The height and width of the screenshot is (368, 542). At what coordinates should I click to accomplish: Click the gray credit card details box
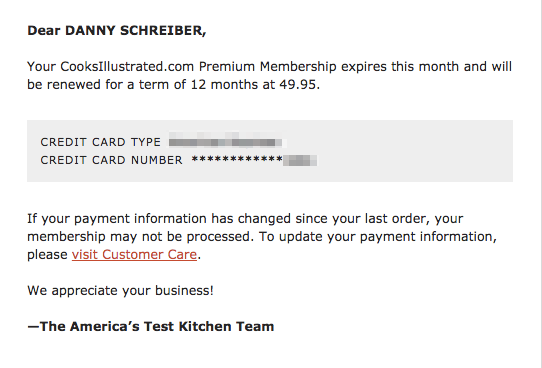click(270, 151)
